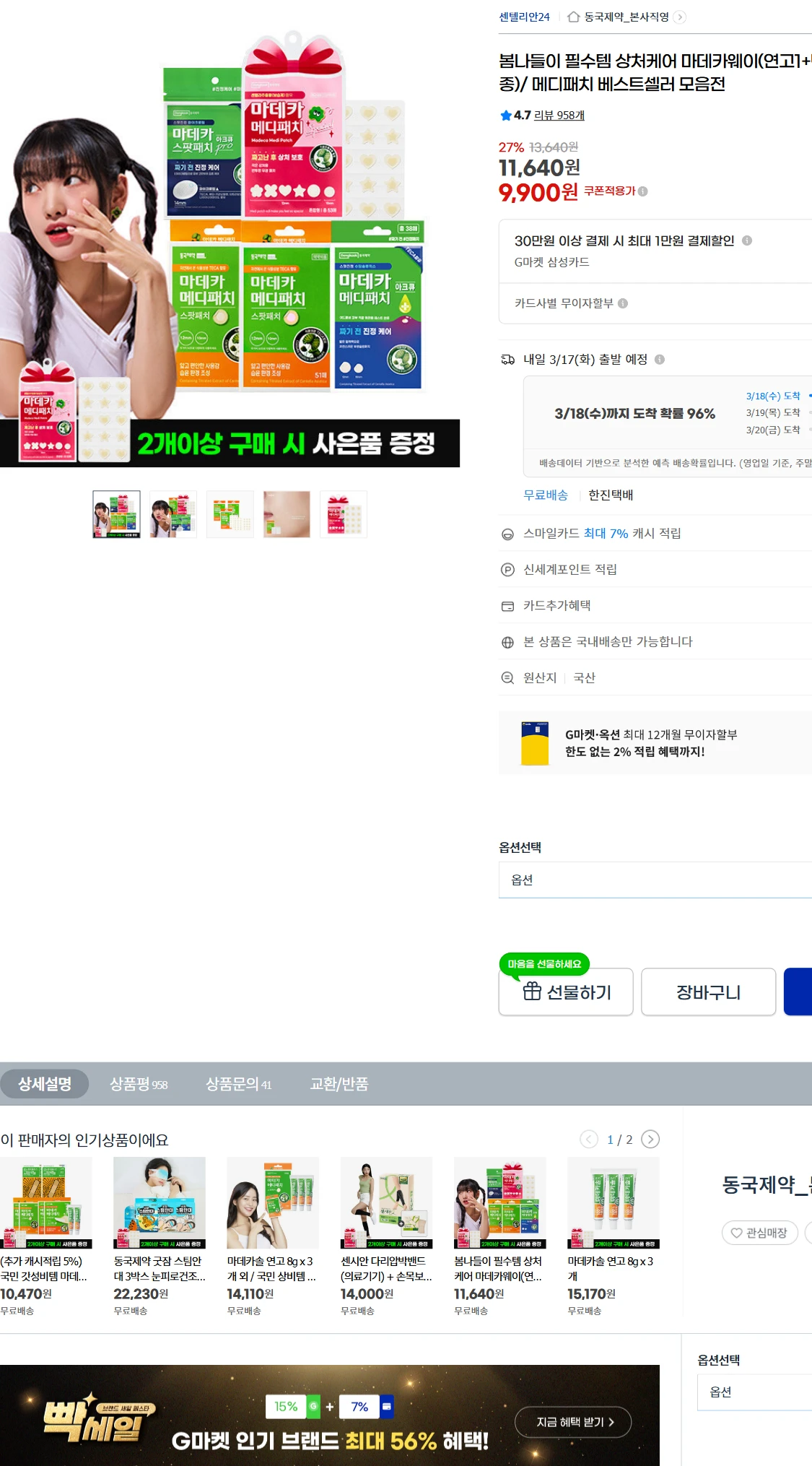Image resolution: width=812 pixels, height=1466 pixels.
Task: Click the 7% card badge in banner
Action: (367, 1406)
